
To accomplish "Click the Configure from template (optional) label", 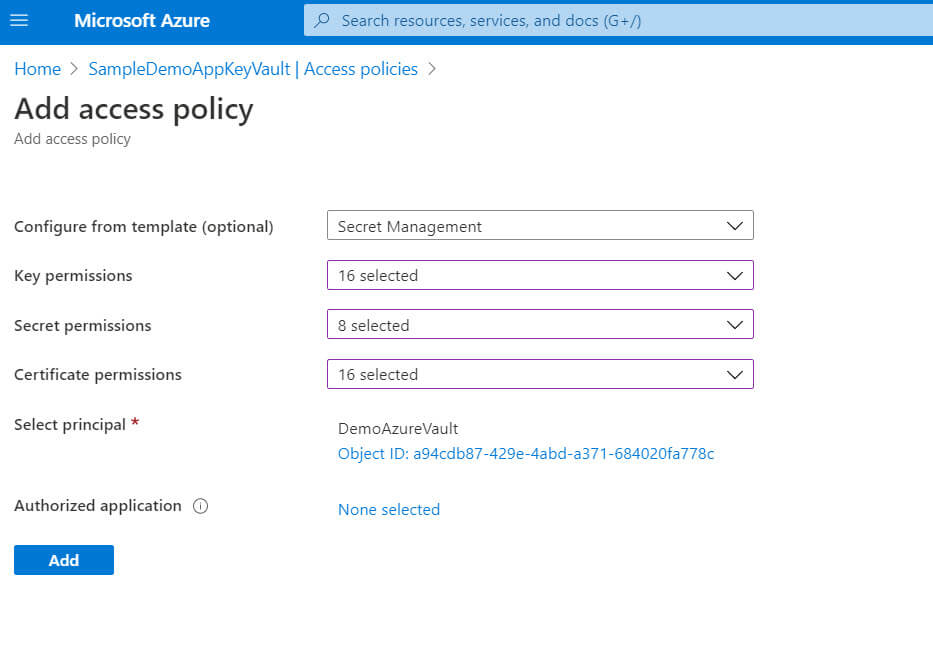I will point(143,227).
